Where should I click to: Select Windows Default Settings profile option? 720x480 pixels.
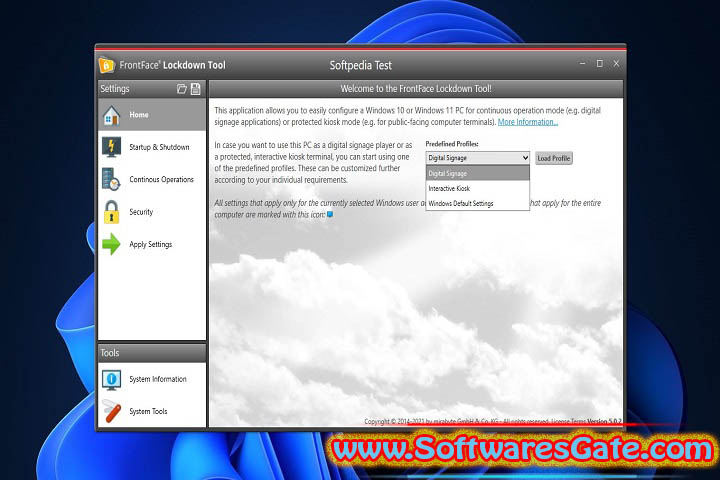click(478, 203)
